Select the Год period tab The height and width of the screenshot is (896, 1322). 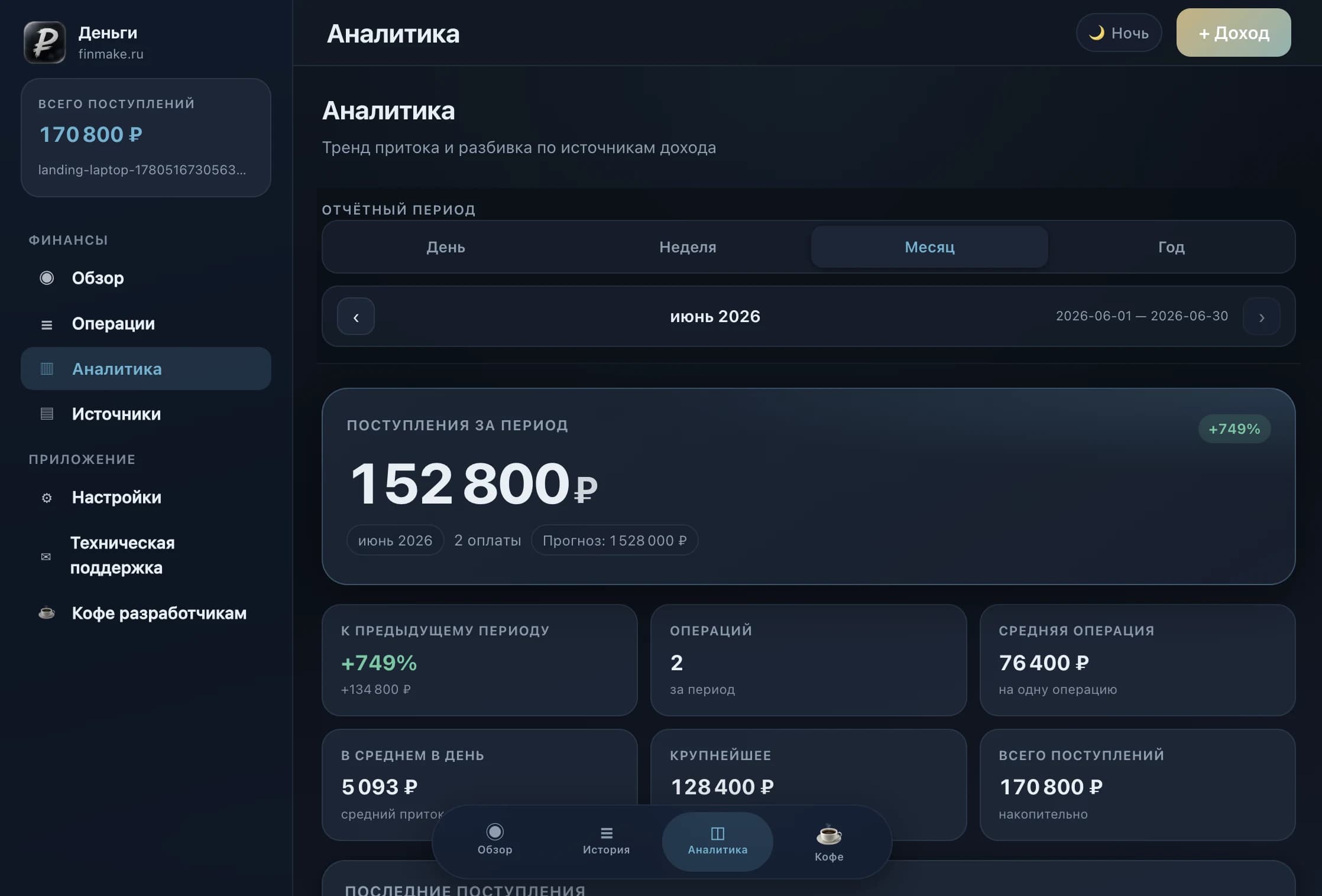[x=1171, y=247]
